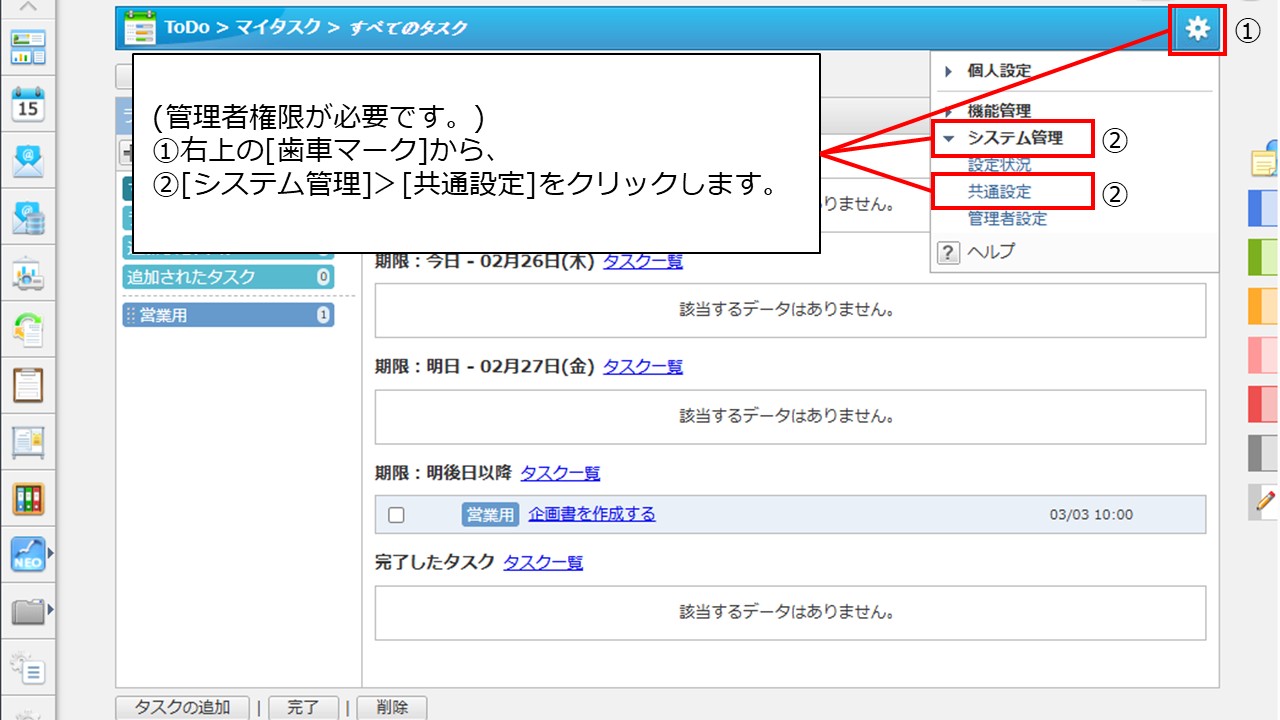Click the 営業用 tag on the task
Screen dimensions: 1280x720
pyautogui.click(x=489, y=515)
